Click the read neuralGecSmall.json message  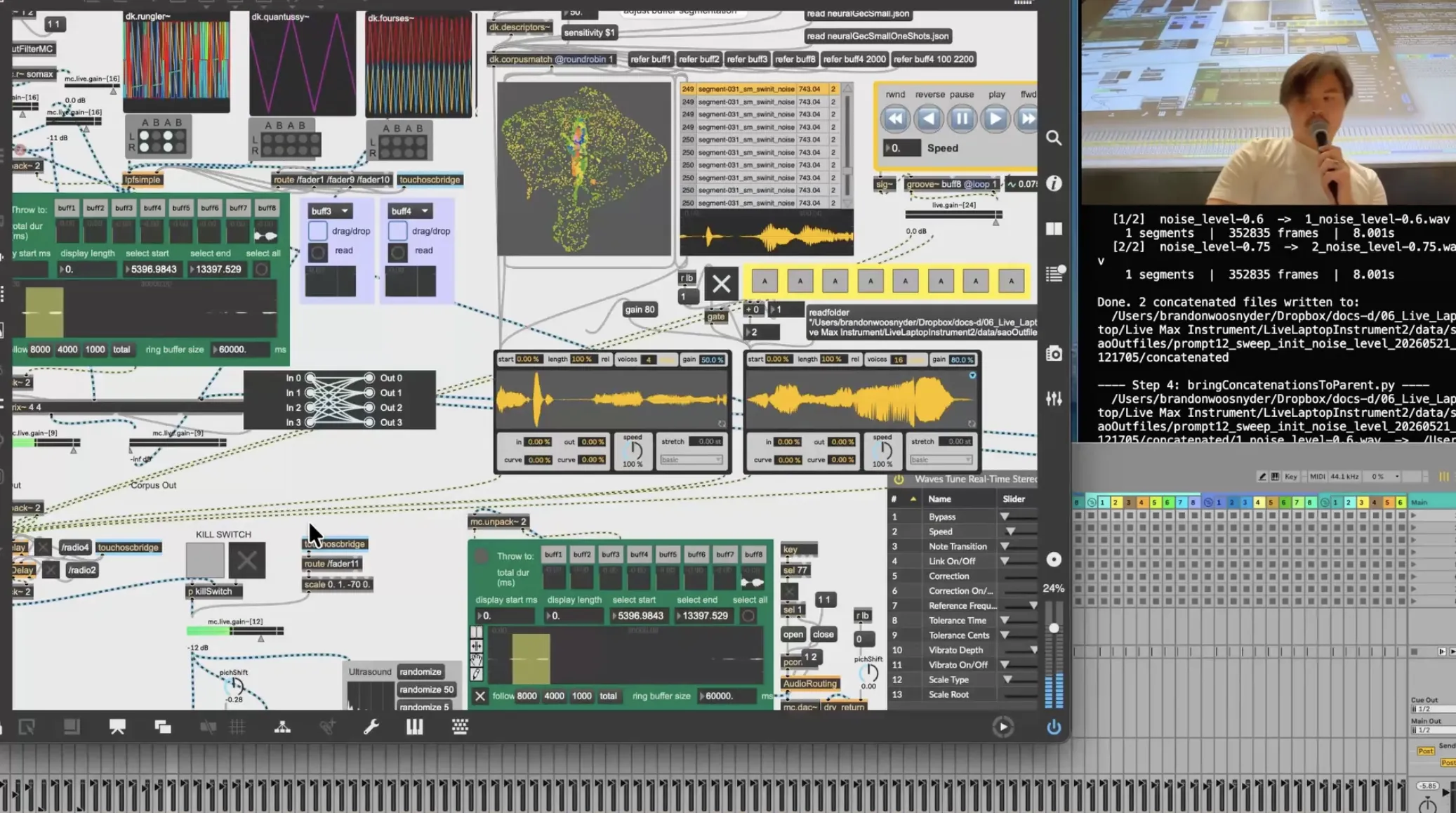(857, 13)
